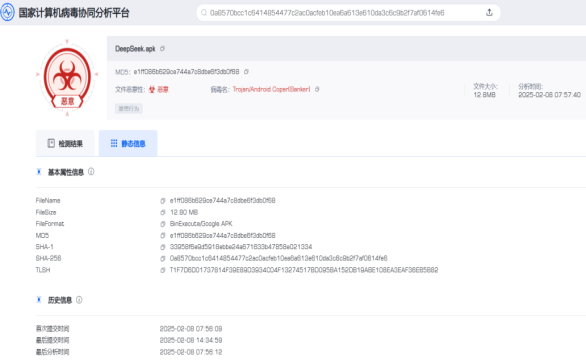Copy the Trojan virus name
586x363 pixels.
point(317,89)
